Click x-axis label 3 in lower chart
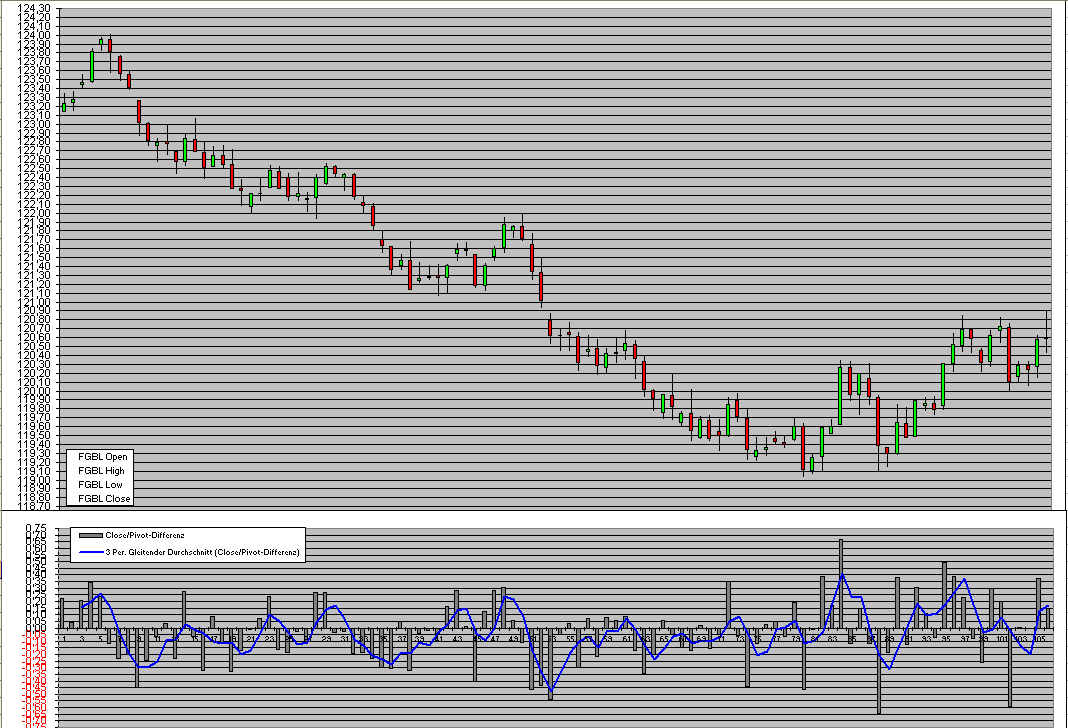Viewport: 1068px width, 728px height. coord(82,639)
